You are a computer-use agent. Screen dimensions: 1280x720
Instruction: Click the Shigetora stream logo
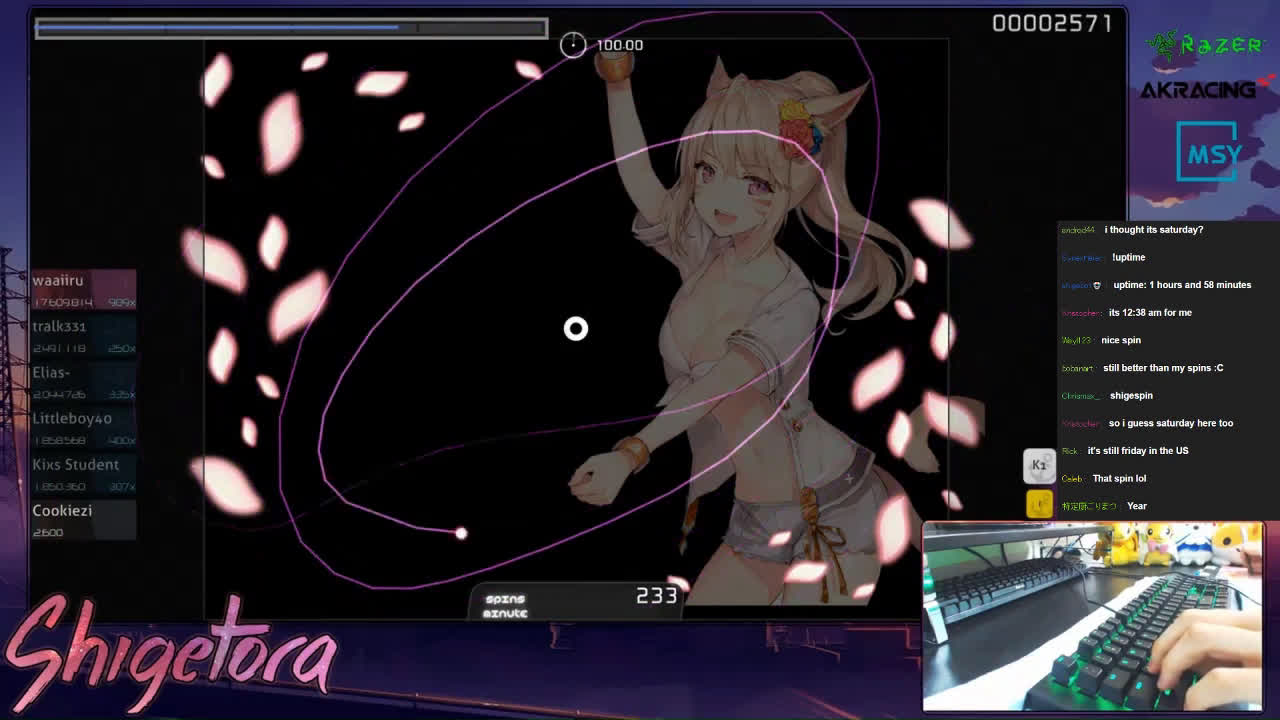click(x=170, y=655)
